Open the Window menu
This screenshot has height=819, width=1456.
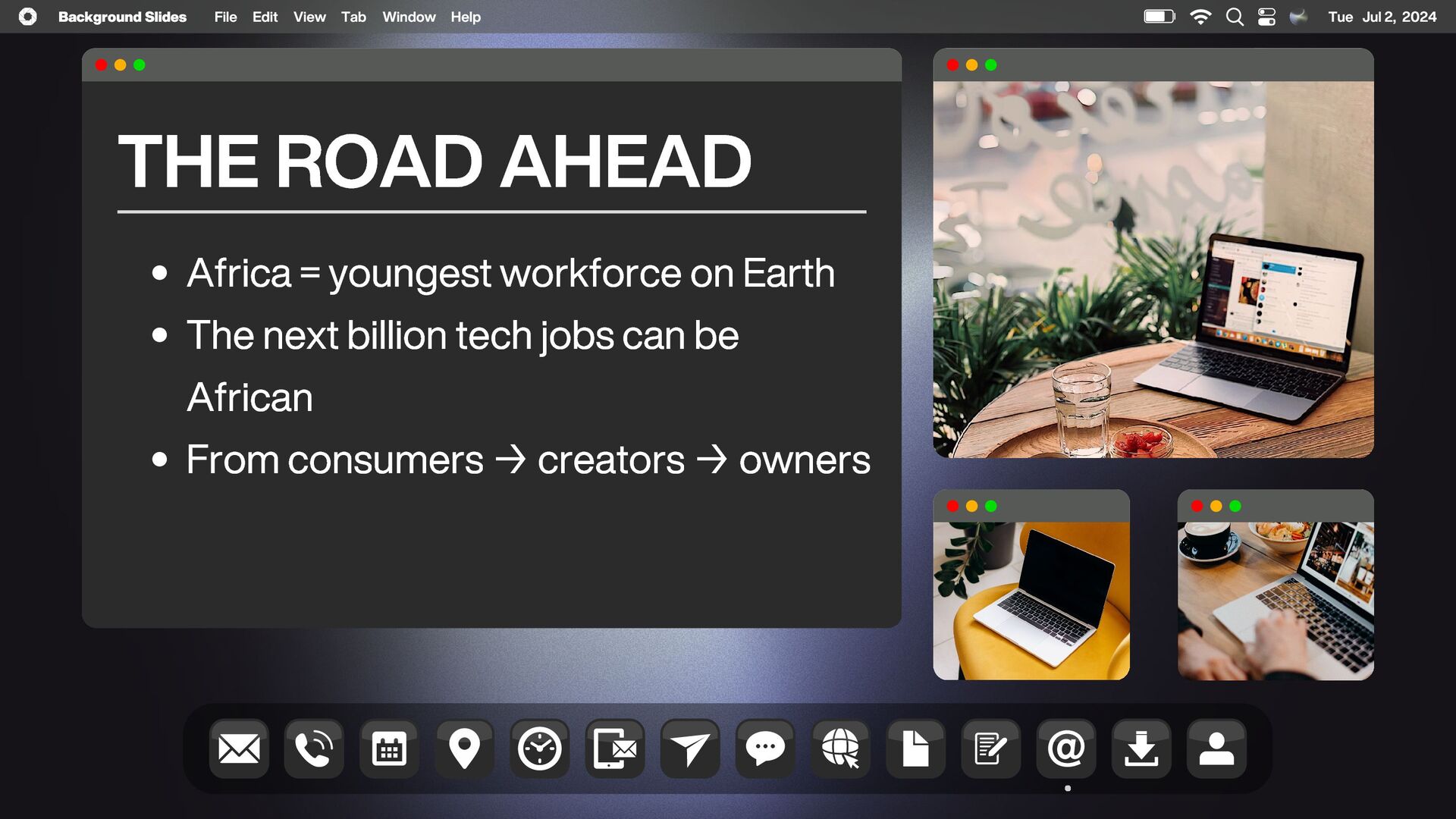pyautogui.click(x=409, y=17)
